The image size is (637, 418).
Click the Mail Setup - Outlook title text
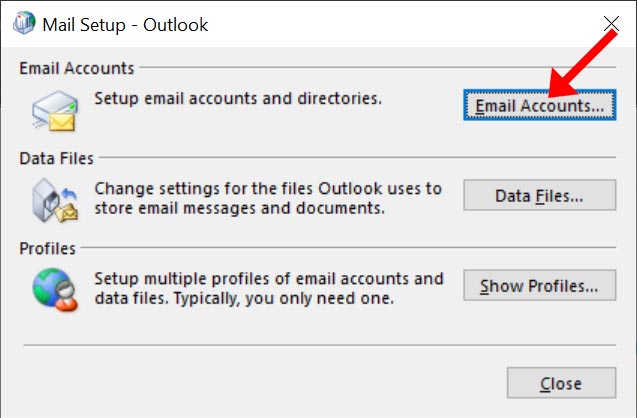(x=125, y=25)
